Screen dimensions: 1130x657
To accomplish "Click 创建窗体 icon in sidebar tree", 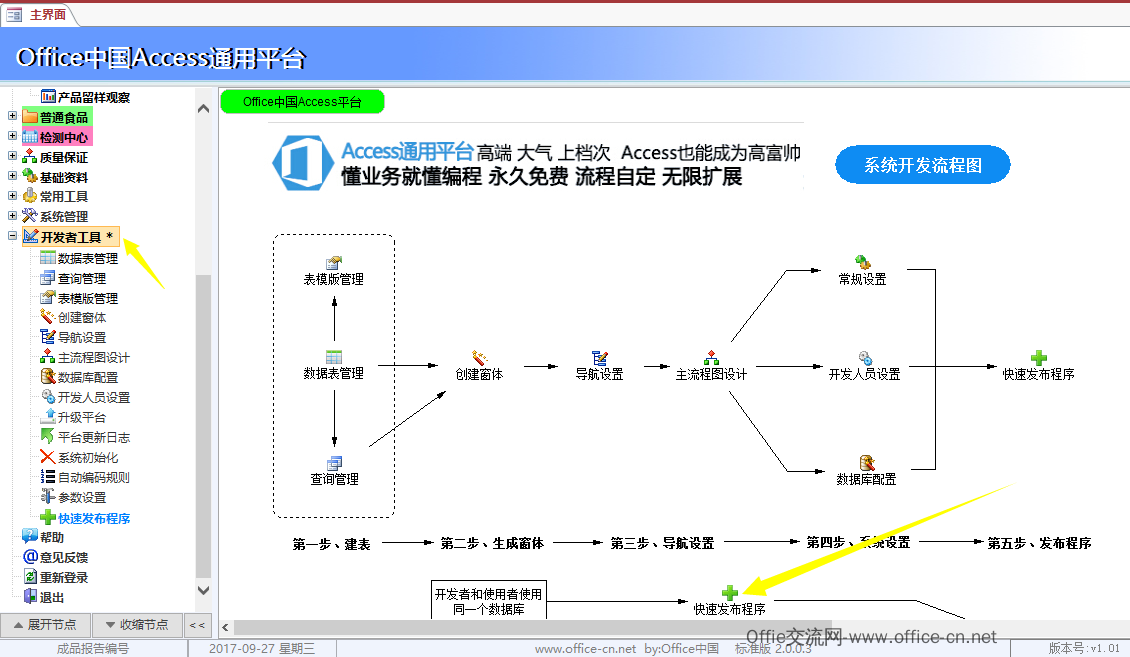I will click(48, 316).
